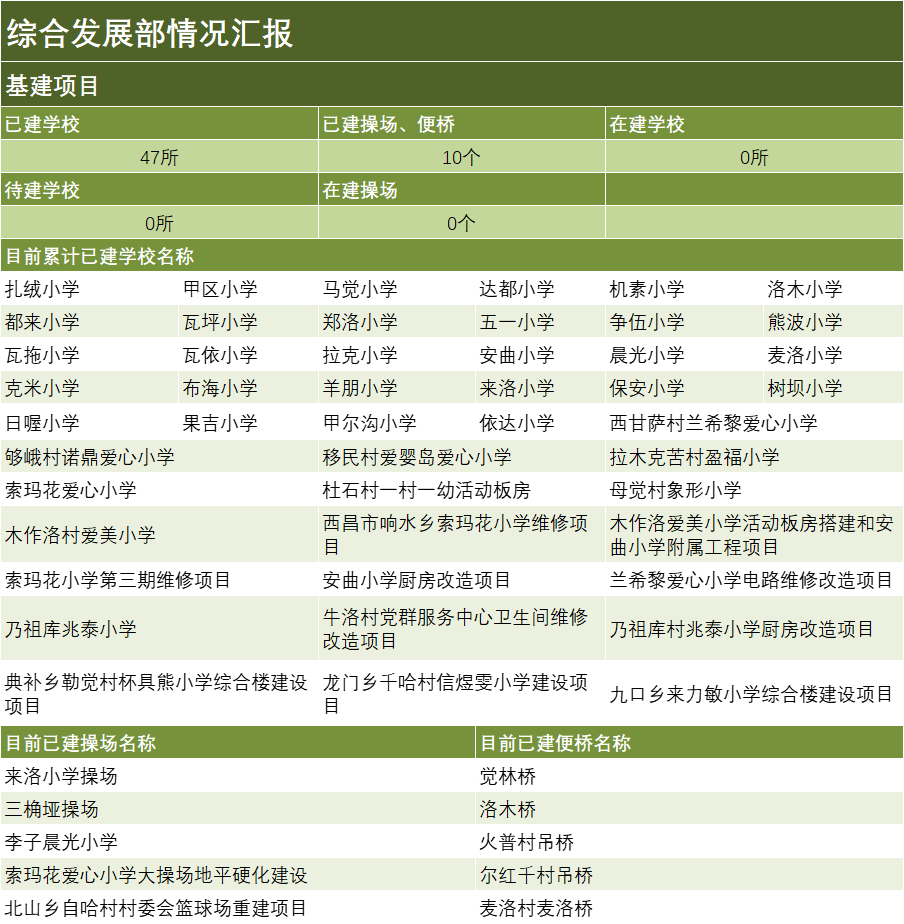Click the cell 母觉村象形小学
The image size is (904, 924).
[754, 489]
